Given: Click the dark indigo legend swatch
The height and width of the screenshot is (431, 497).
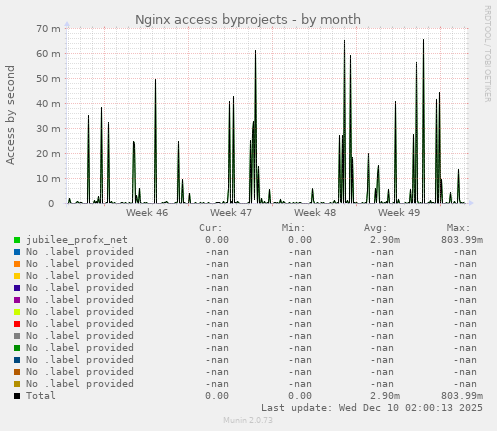Looking at the screenshot, I should [17, 288].
